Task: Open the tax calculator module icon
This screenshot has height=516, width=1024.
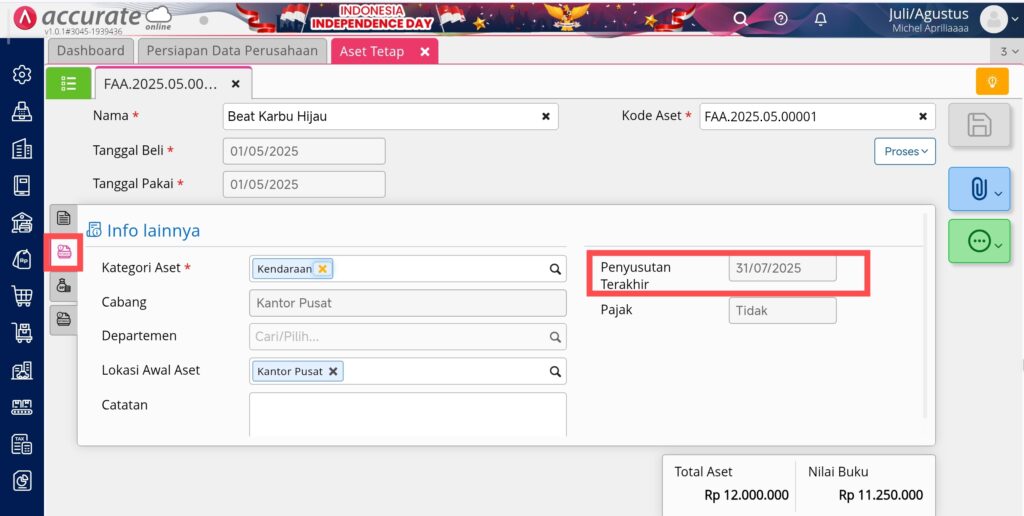Action: click(22, 444)
